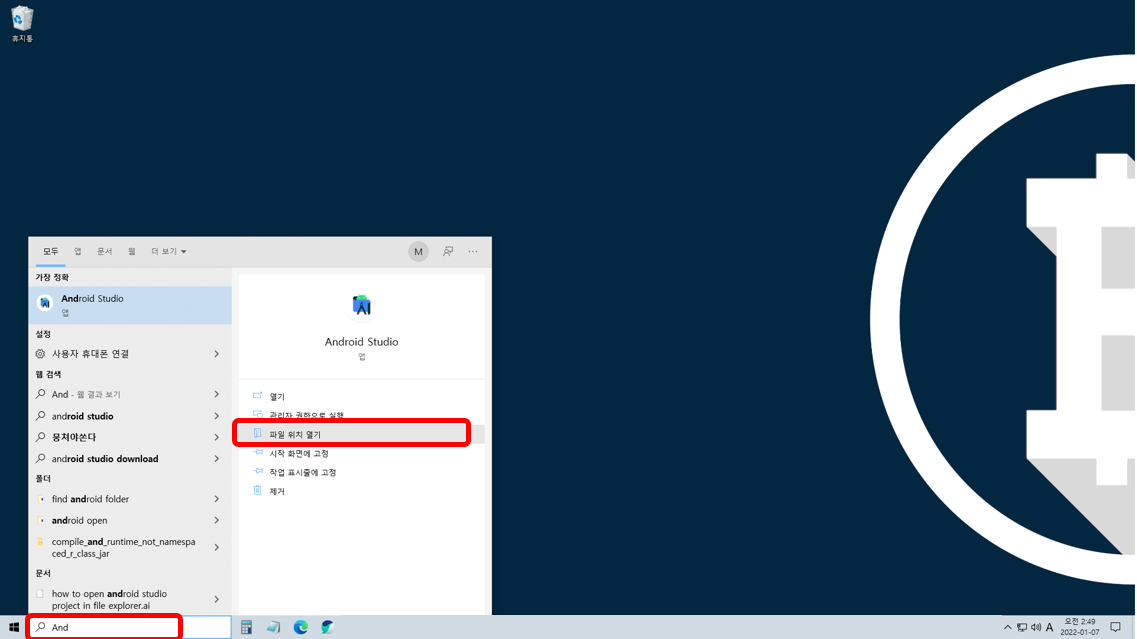Expand arrow for how to open android document
The image size is (1137, 639).
point(216,599)
